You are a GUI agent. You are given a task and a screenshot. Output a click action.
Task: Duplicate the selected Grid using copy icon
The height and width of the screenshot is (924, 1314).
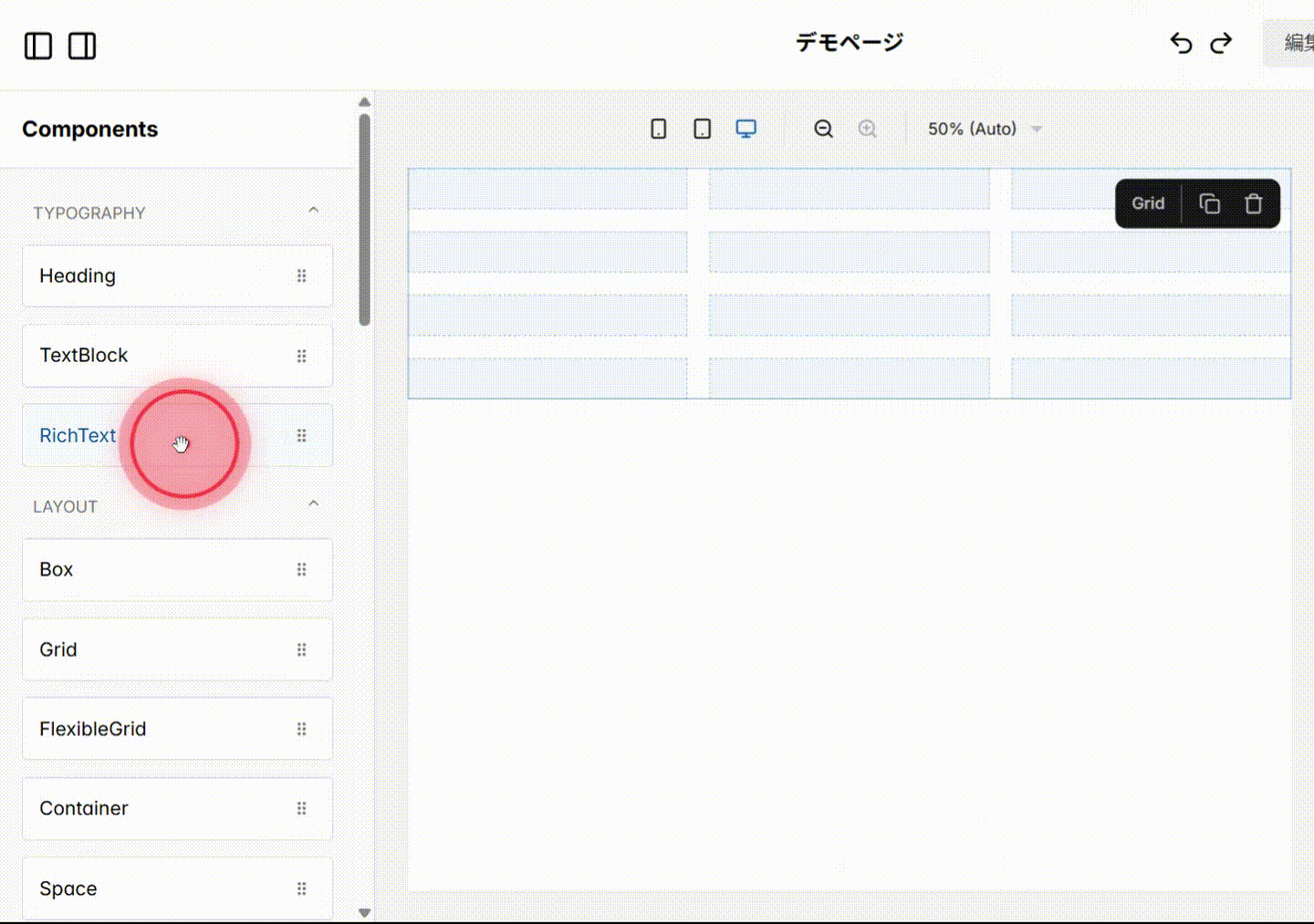tap(1210, 203)
